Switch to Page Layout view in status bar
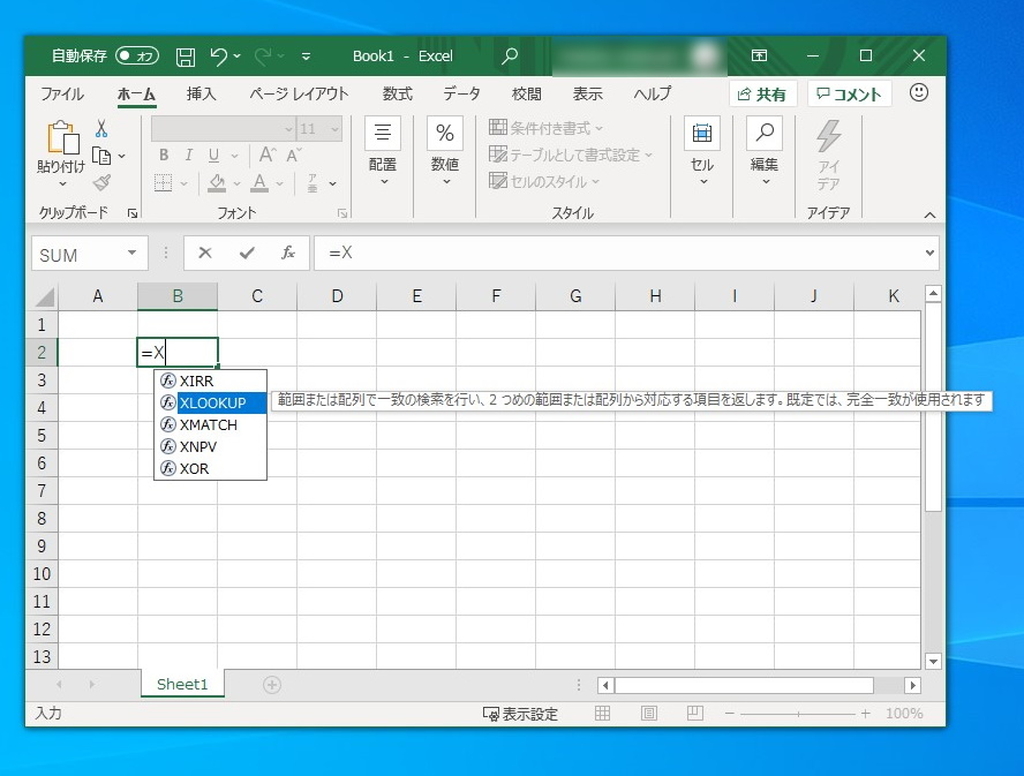Screen dimensions: 1024x776 pos(648,713)
